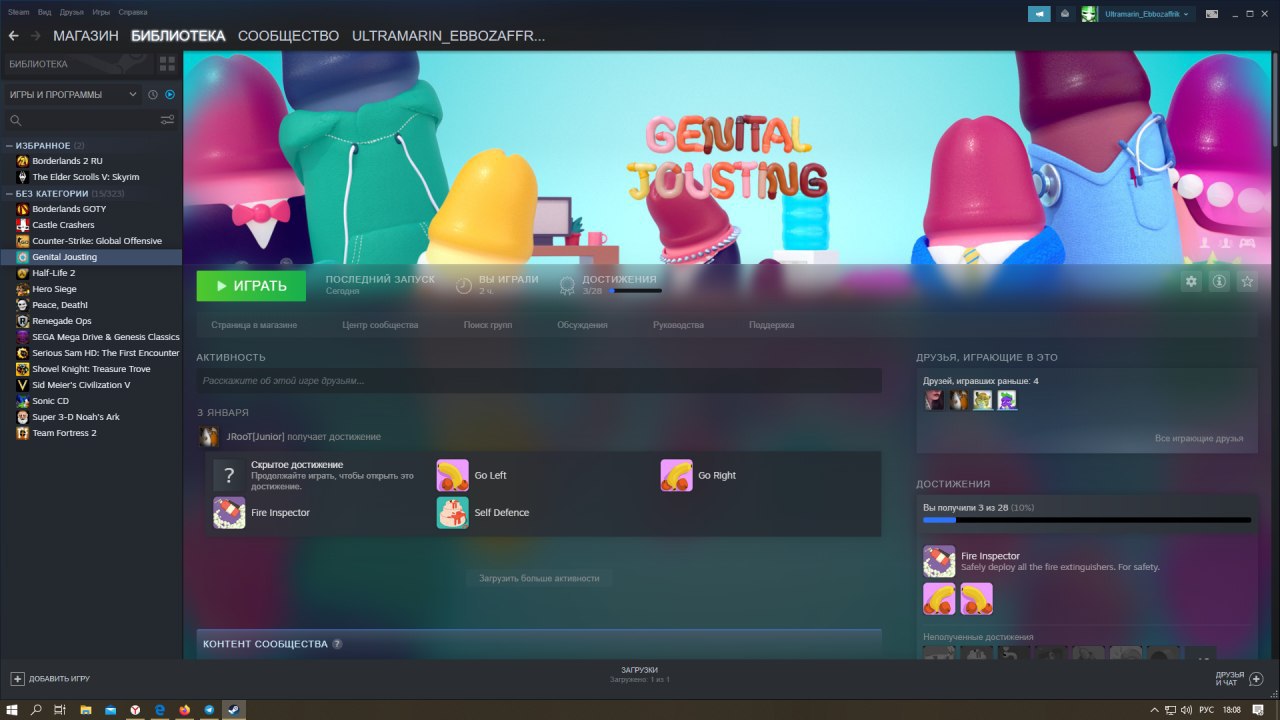Sort library by recent activity clock icon
Viewport: 1280px width, 720px height.
[x=153, y=95]
